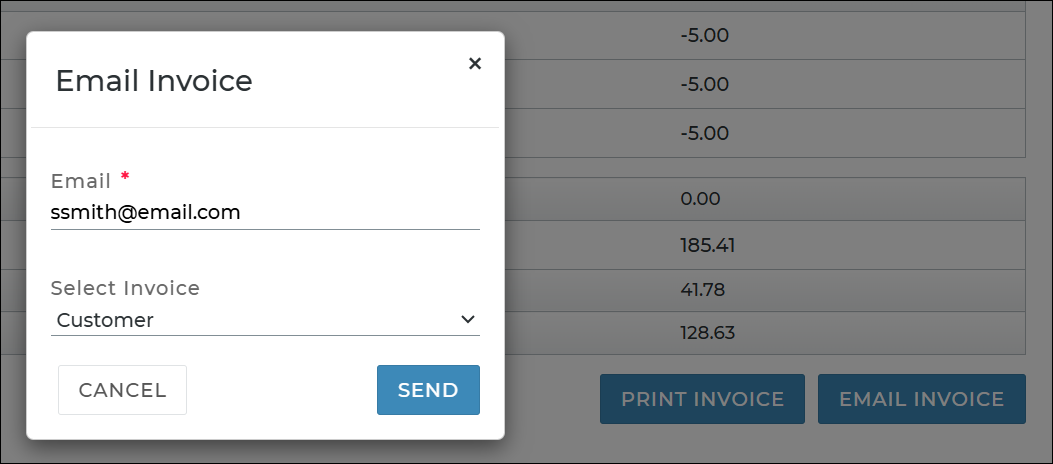Image resolution: width=1053 pixels, height=464 pixels.
Task: Click the Email Invoice button behind dialog
Action: (x=921, y=399)
